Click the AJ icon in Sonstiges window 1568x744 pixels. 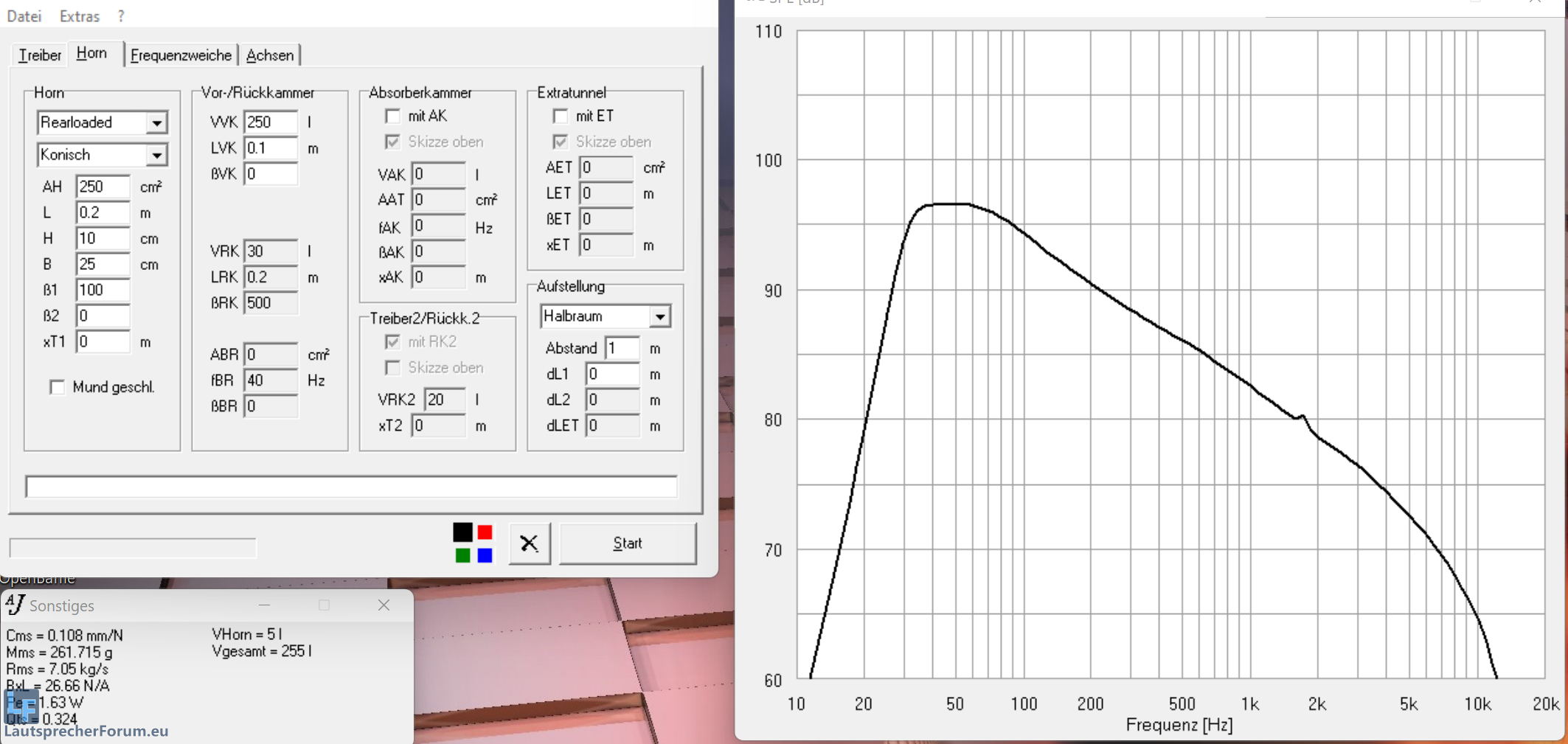pyautogui.click(x=15, y=605)
